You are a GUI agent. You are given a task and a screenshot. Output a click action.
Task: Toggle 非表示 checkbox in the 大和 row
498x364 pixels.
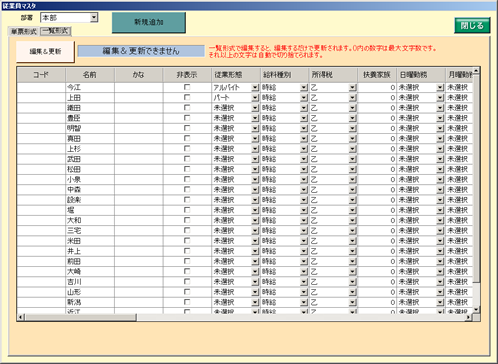(187, 220)
